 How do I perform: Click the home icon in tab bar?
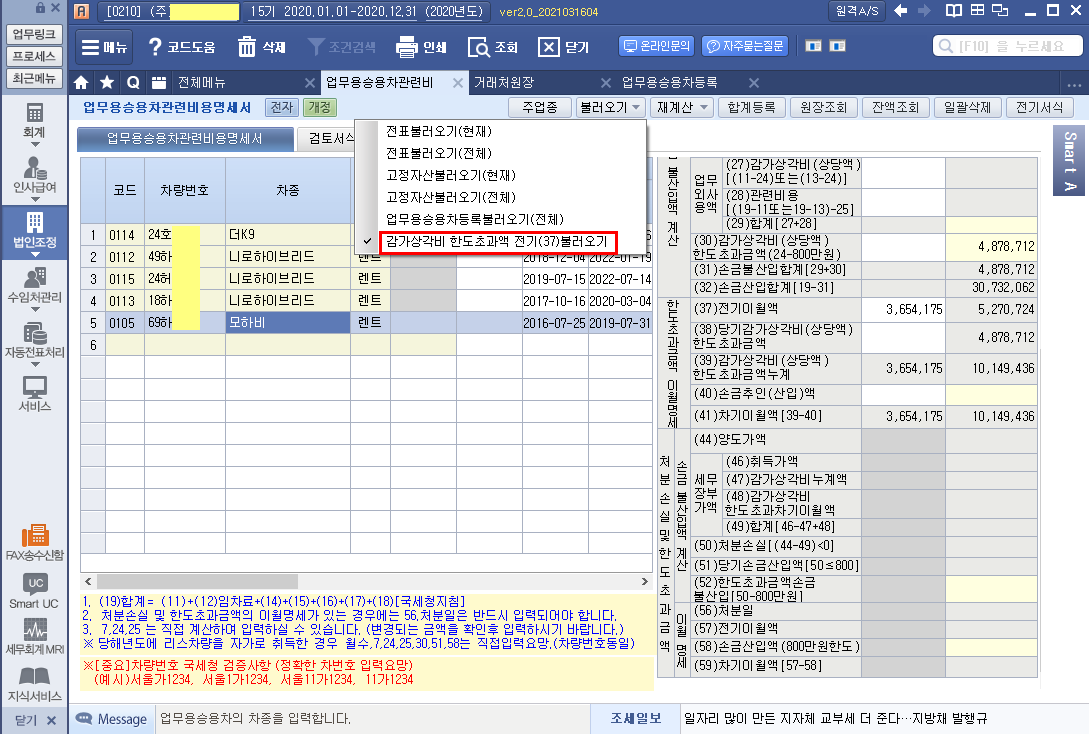click(x=82, y=82)
